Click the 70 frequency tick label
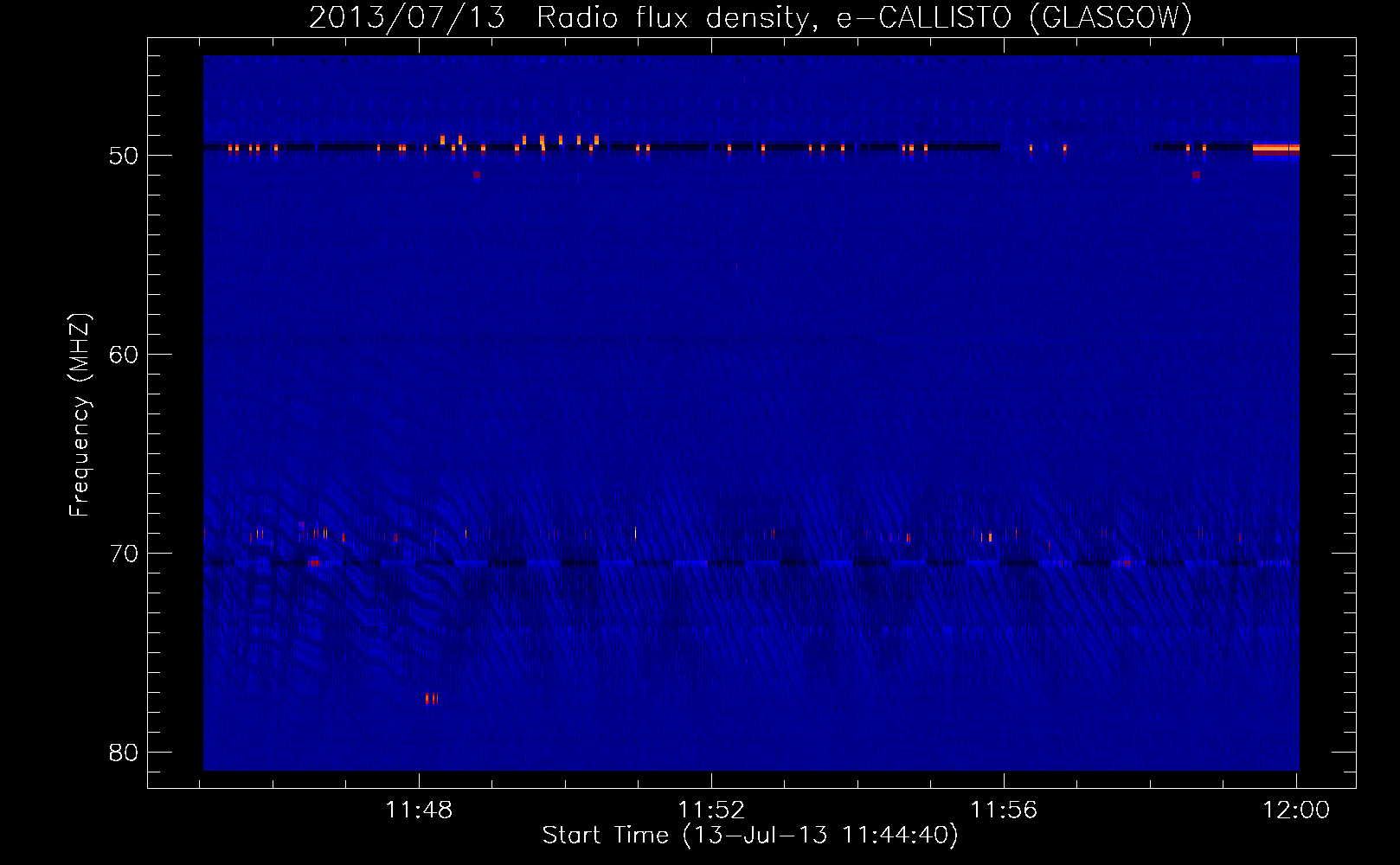Screen dimensions: 1400x865 pyautogui.click(x=124, y=554)
